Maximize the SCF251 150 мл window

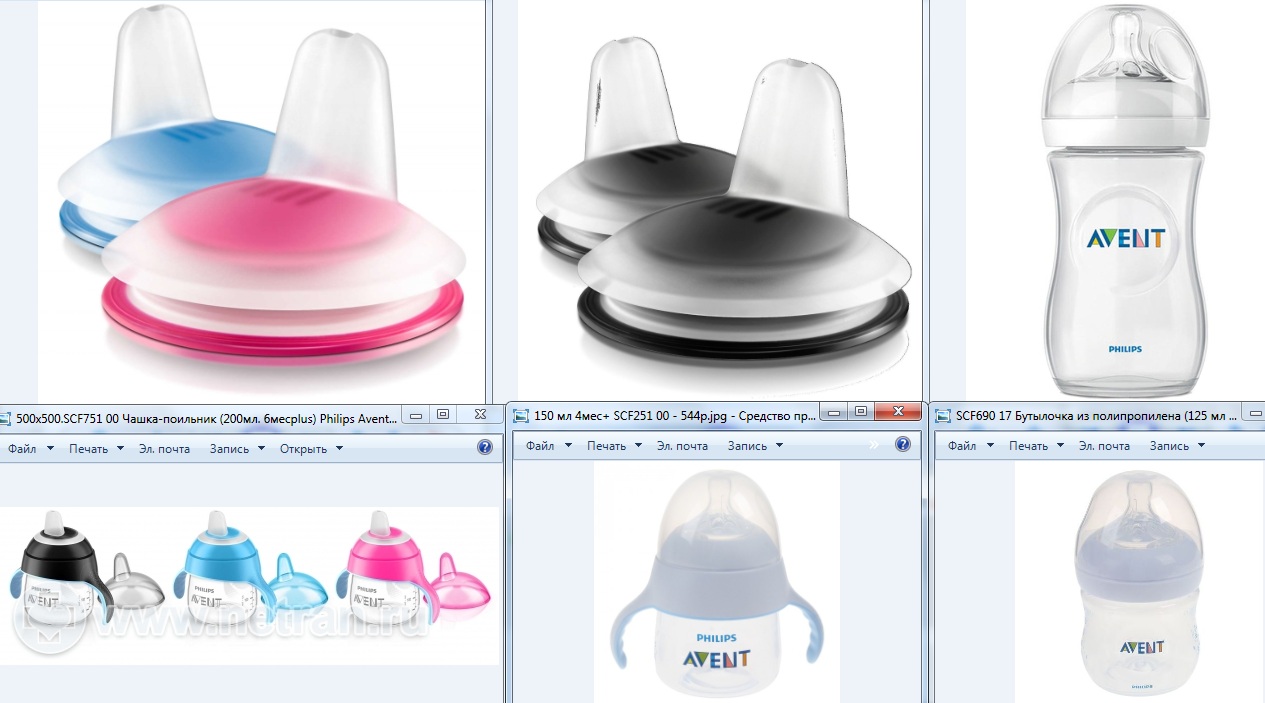pyautogui.click(x=861, y=411)
